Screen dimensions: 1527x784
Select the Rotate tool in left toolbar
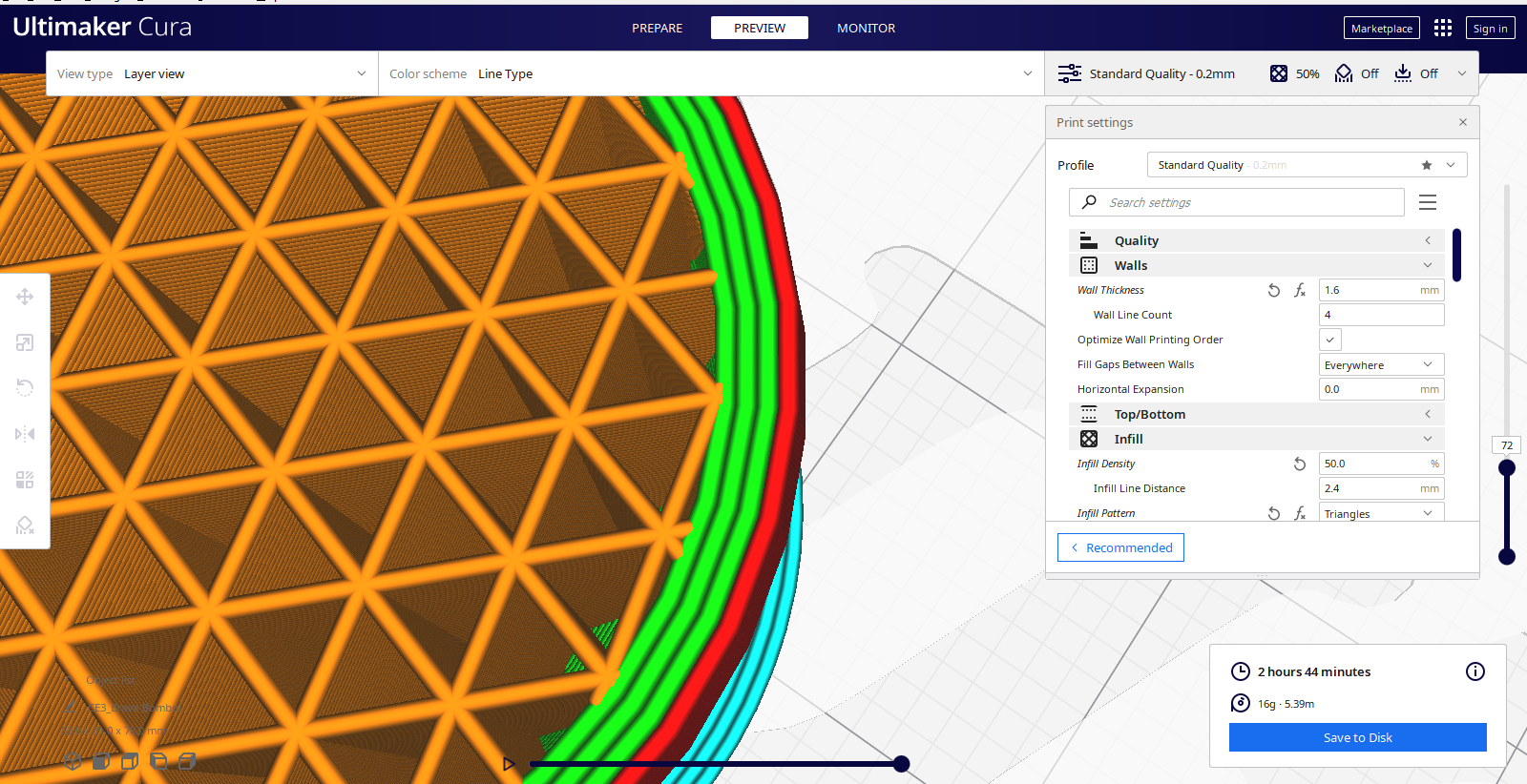click(x=25, y=387)
